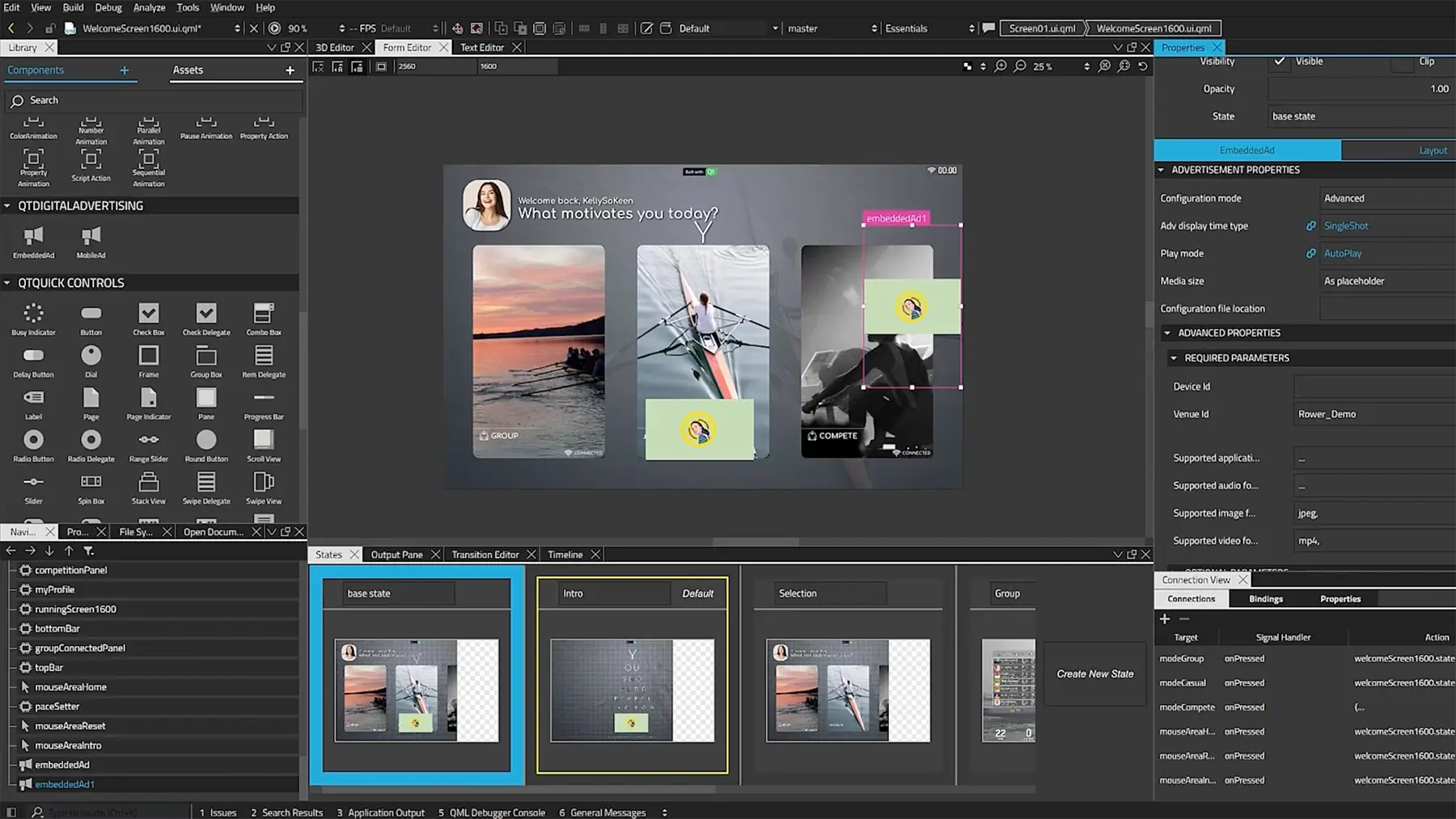
Task: Switch to the Bindings tab button
Action: [x=1265, y=599]
